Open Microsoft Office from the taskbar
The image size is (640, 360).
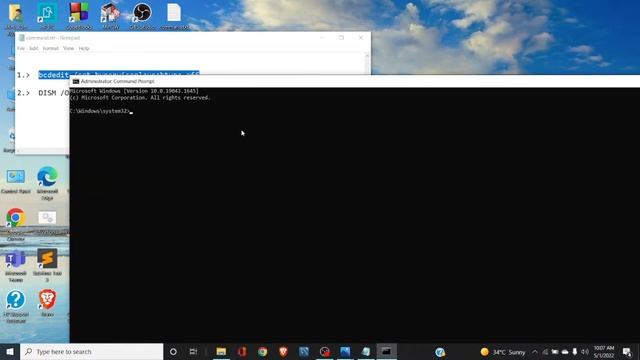[x=242, y=351]
